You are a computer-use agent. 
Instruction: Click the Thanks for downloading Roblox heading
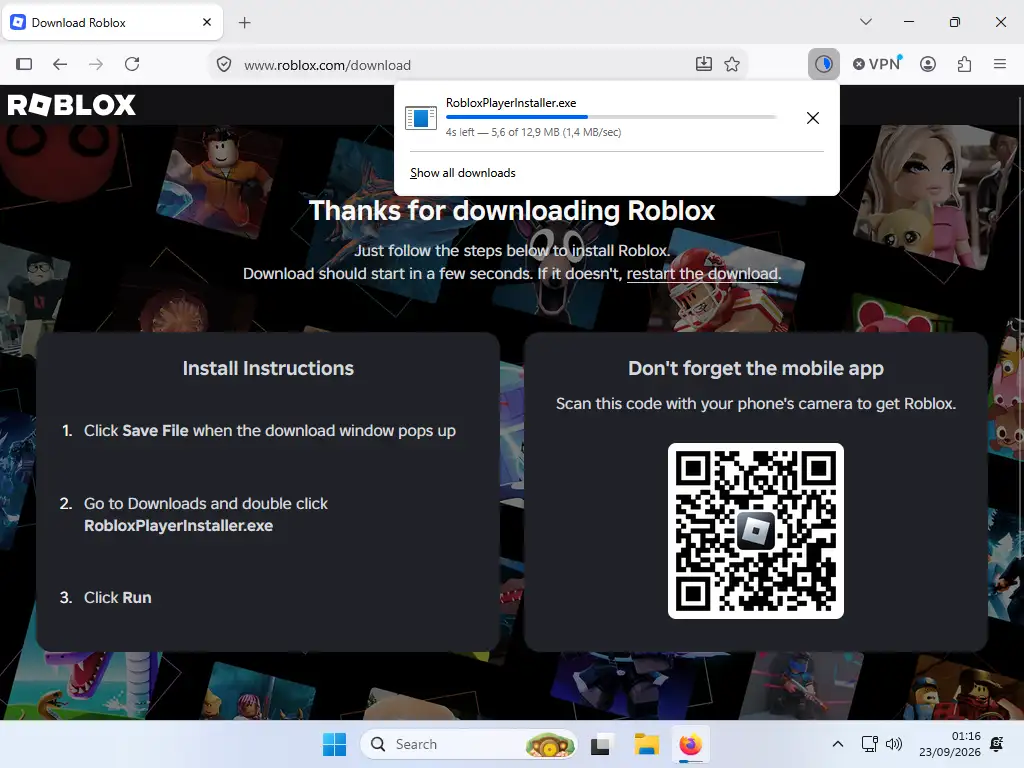click(x=512, y=211)
